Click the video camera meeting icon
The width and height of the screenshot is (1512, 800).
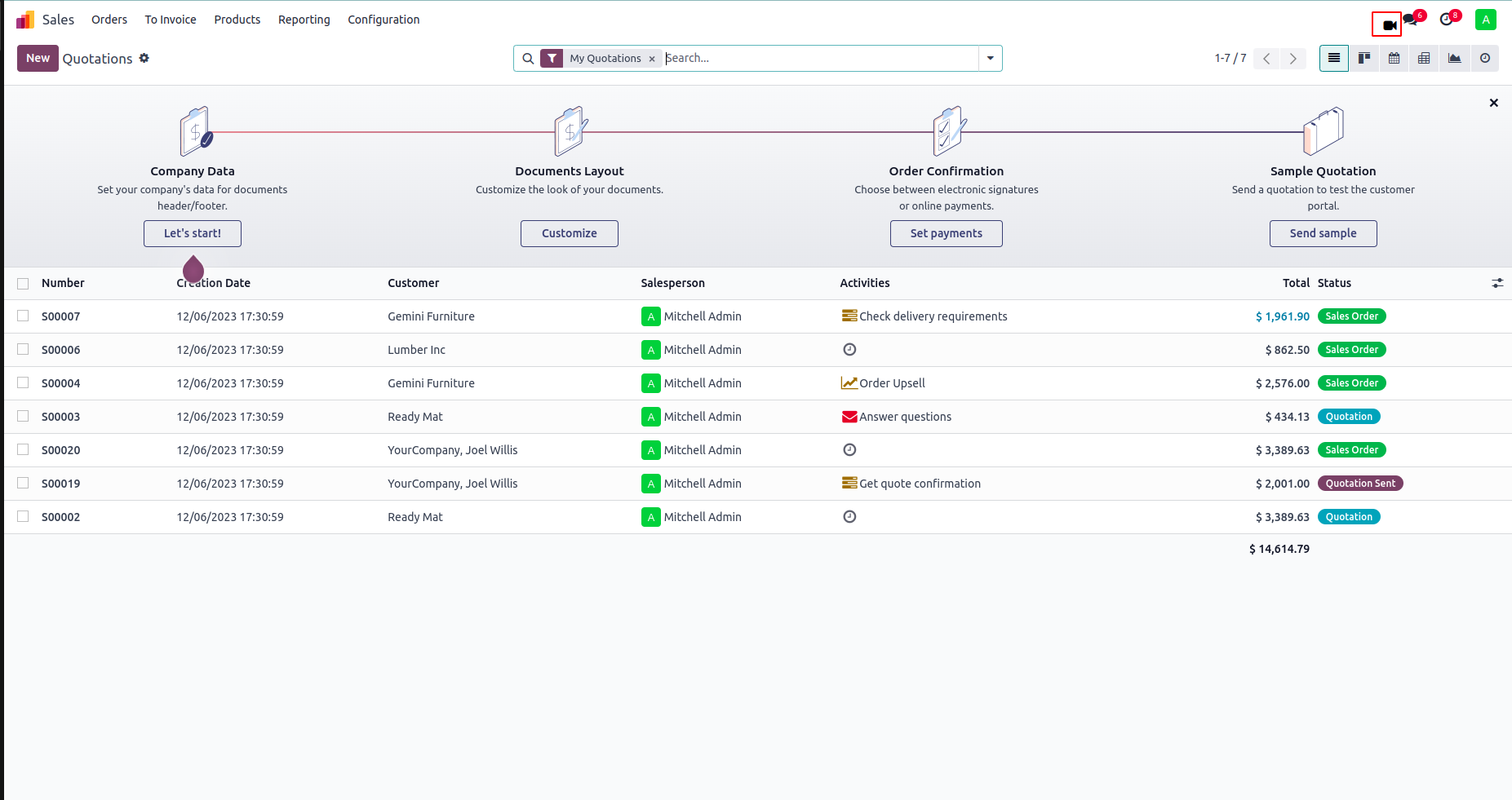click(x=1387, y=24)
